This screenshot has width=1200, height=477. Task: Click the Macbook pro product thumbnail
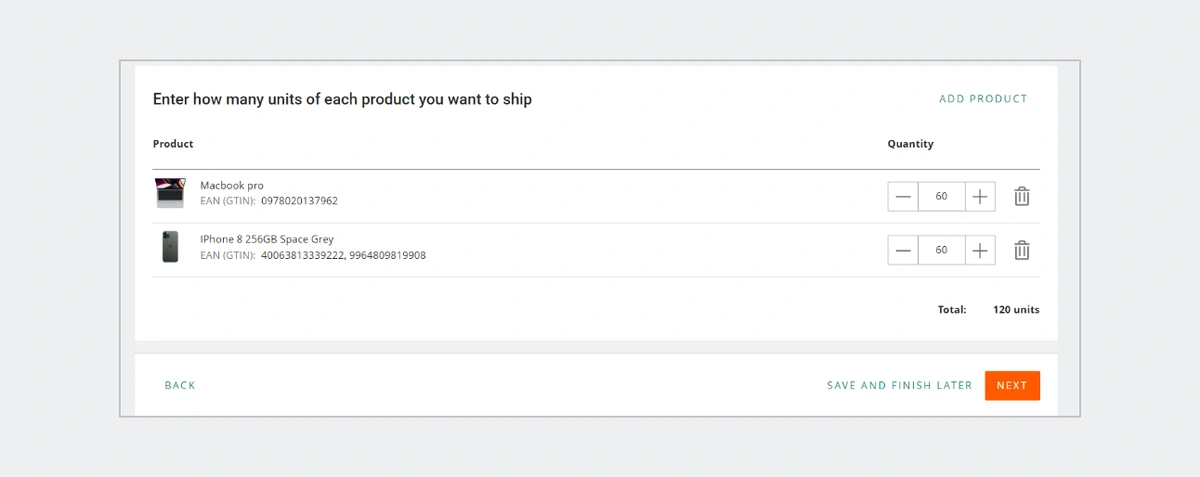pos(170,193)
